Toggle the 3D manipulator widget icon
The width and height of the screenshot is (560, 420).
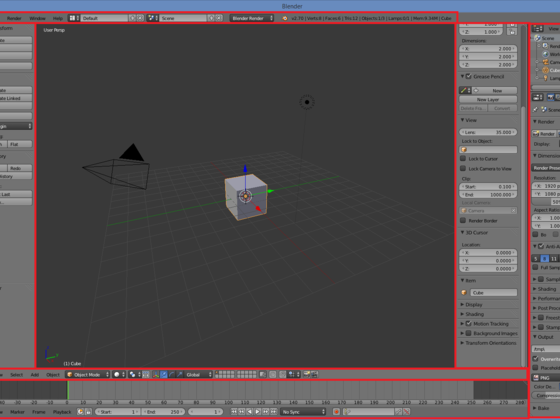(x=156, y=374)
